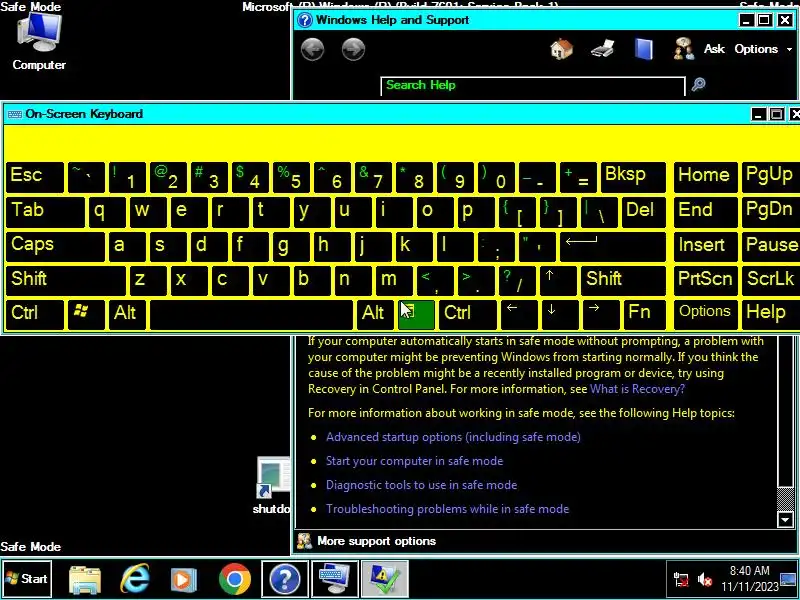Launch Google Chrome from taskbar
Viewport: 800px width, 600px height.
click(x=235, y=579)
